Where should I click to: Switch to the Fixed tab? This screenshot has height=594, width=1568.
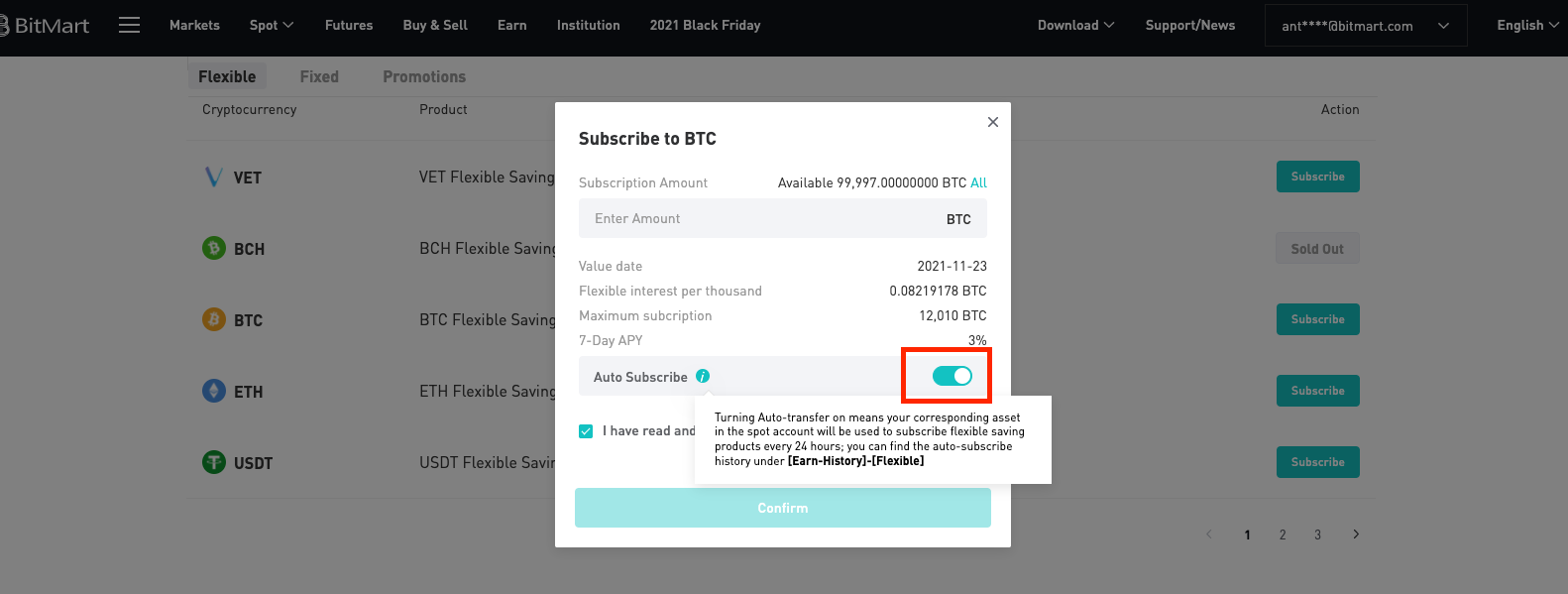319,76
